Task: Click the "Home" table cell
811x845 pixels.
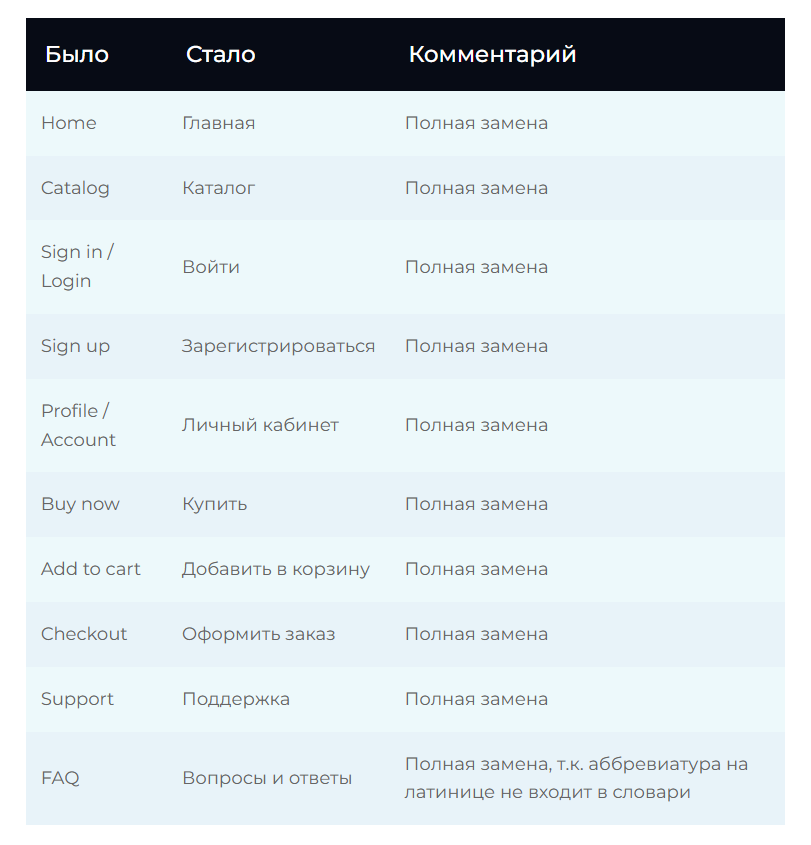Action: point(69,123)
